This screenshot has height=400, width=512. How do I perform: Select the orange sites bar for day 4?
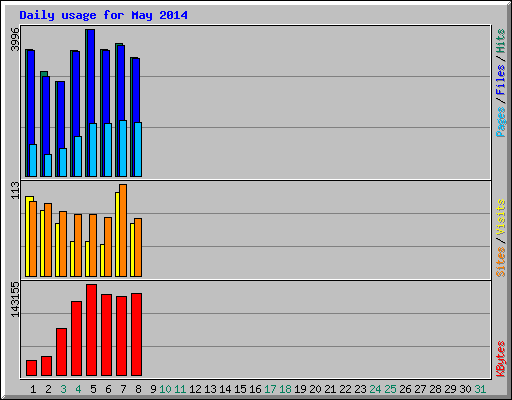(78, 245)
